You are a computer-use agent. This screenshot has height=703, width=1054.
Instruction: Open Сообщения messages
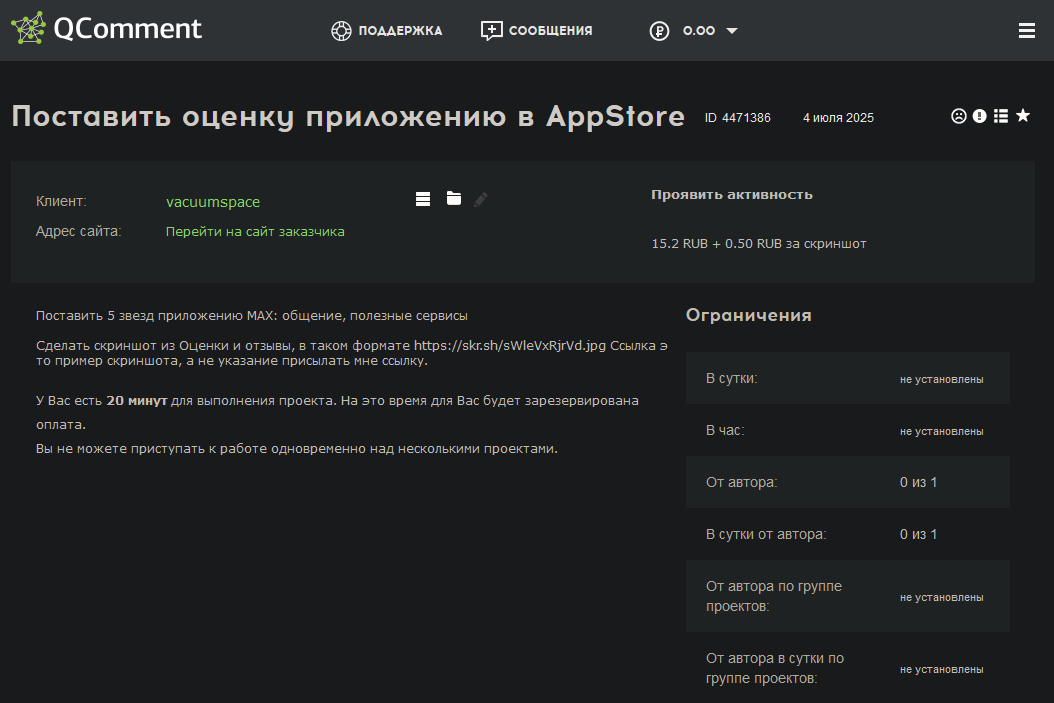click(550, 31)
